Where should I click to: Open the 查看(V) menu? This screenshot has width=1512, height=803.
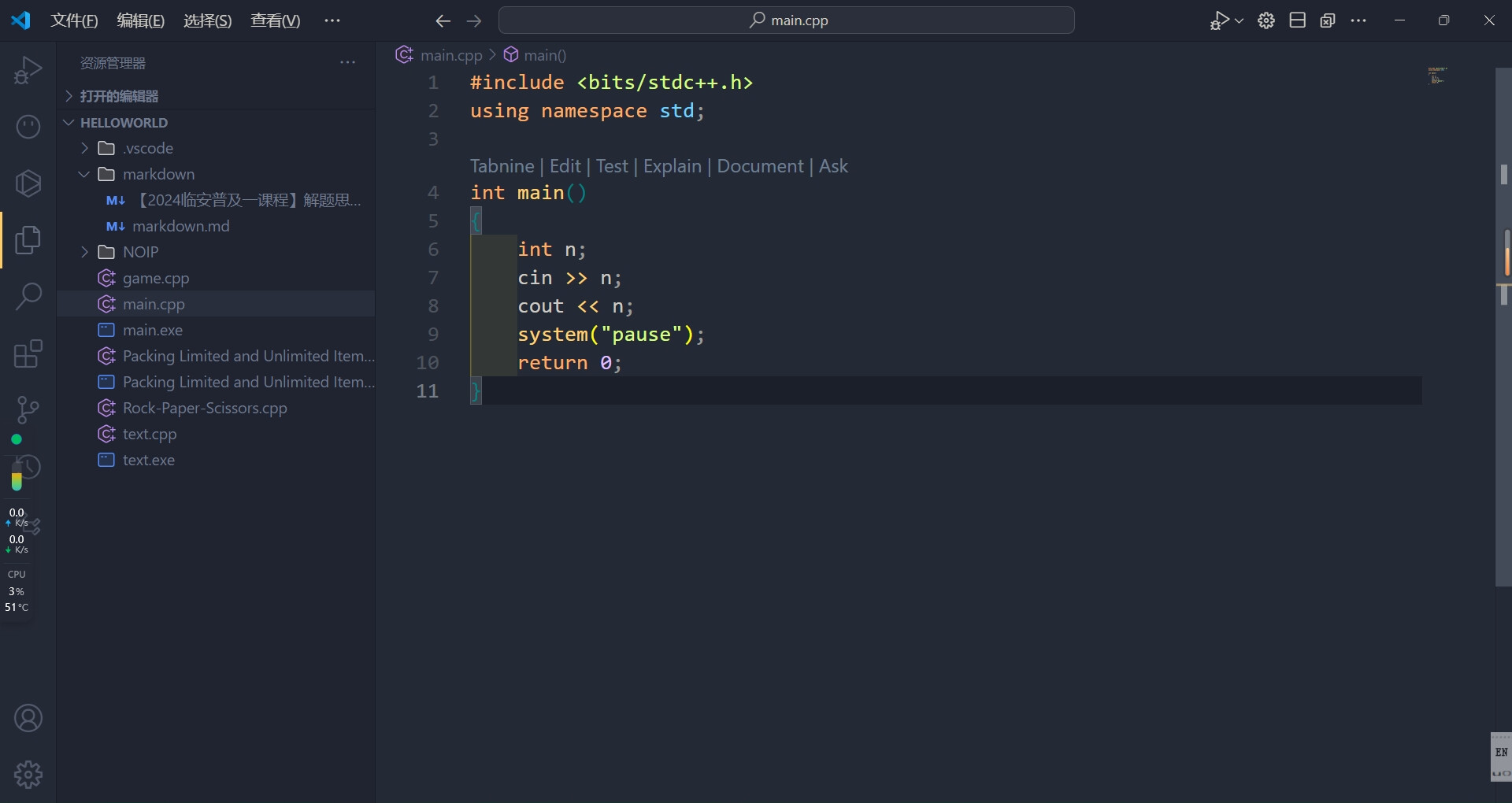click(x=275, y=21)
